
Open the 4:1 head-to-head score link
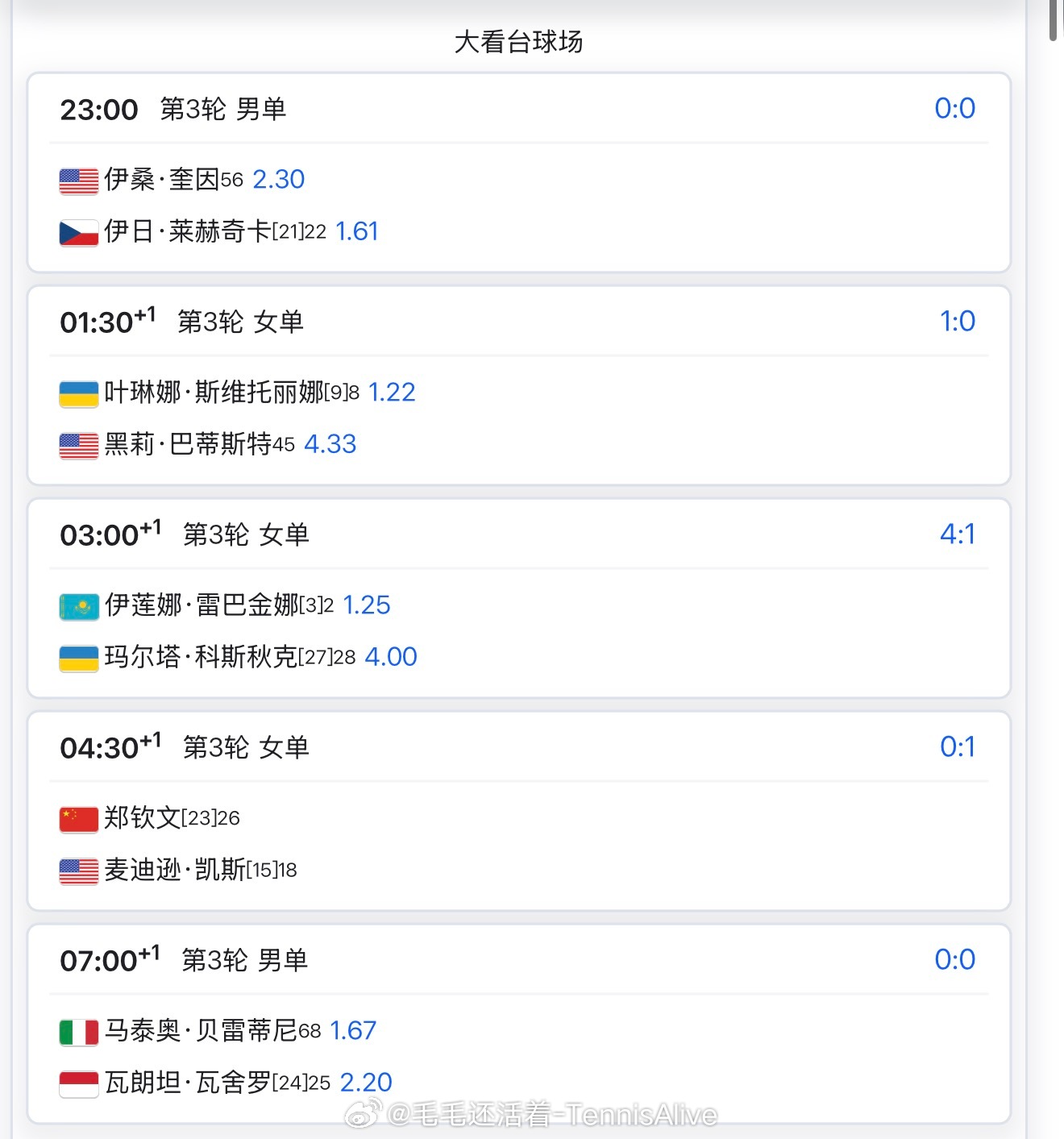(x=958, y=534)
